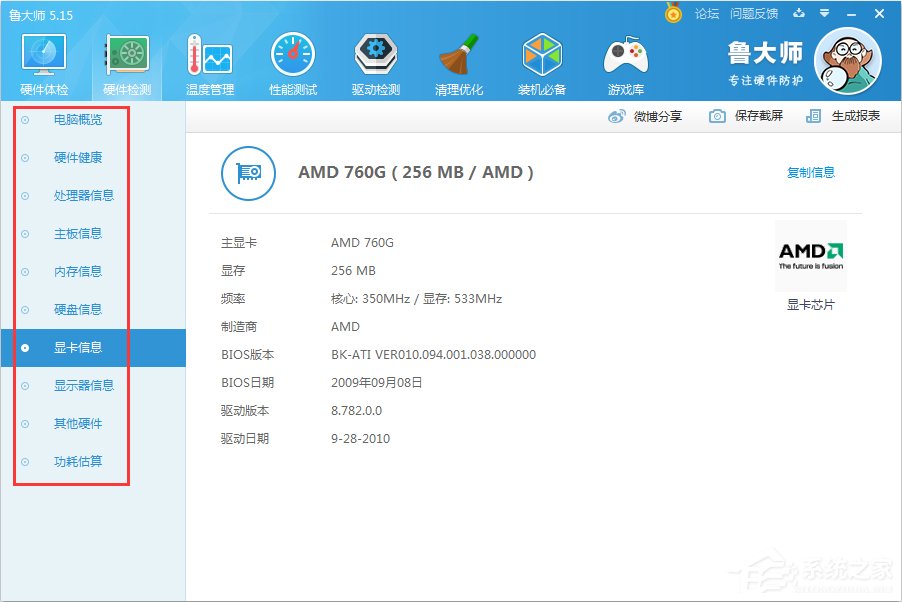
Task: Click the AMD 显卡芯片 logo thumbnail
Action: [811, 256]
